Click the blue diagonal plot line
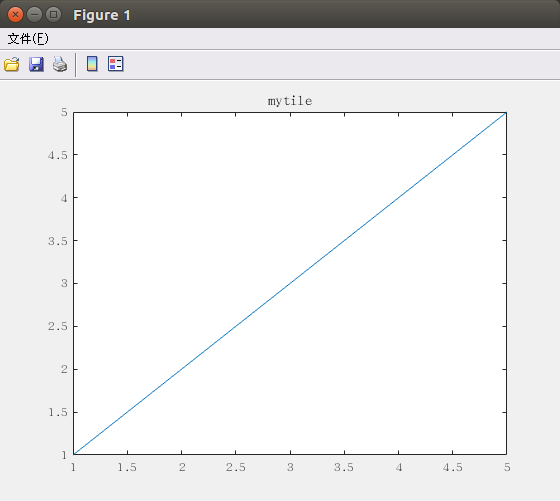This screenshot has height=501, width=560. click(x=290, y=284)
